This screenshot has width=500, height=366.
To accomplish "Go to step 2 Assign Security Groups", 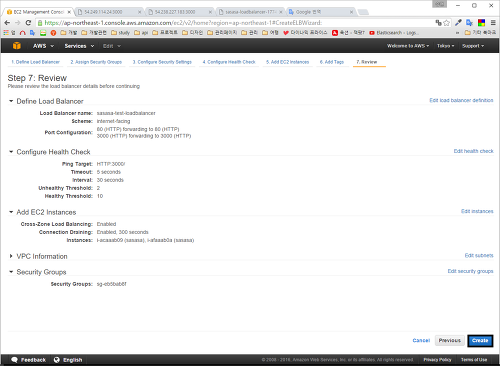I will [96, 62].
